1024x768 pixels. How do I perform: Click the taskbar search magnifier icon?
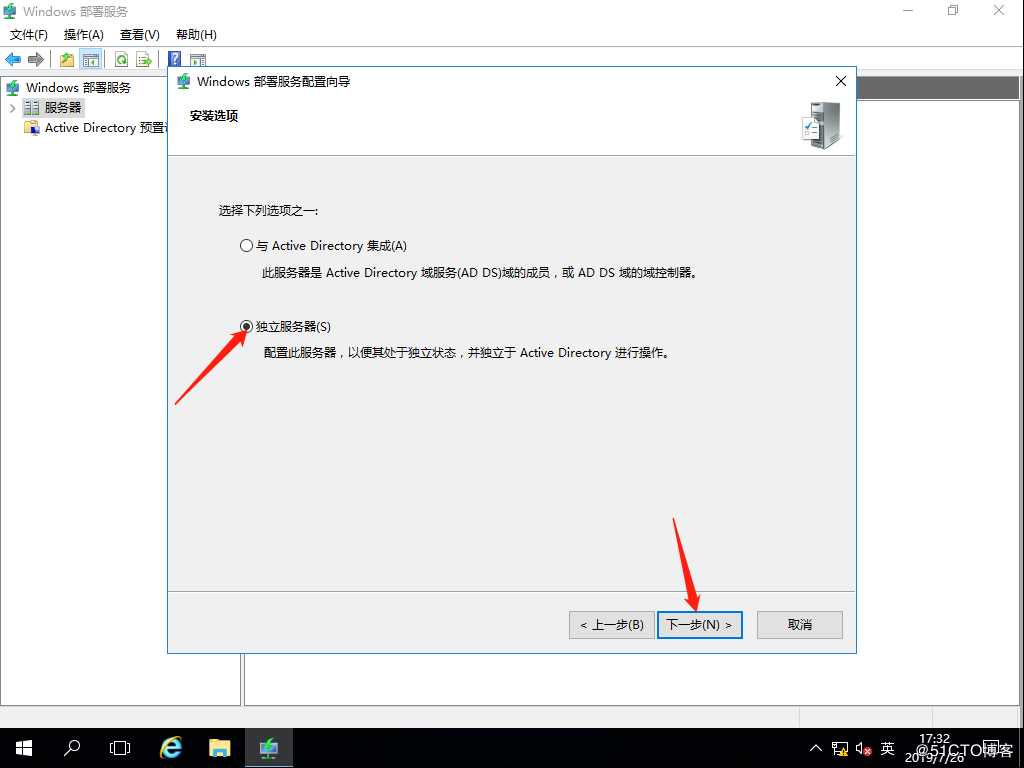[72, 748]
